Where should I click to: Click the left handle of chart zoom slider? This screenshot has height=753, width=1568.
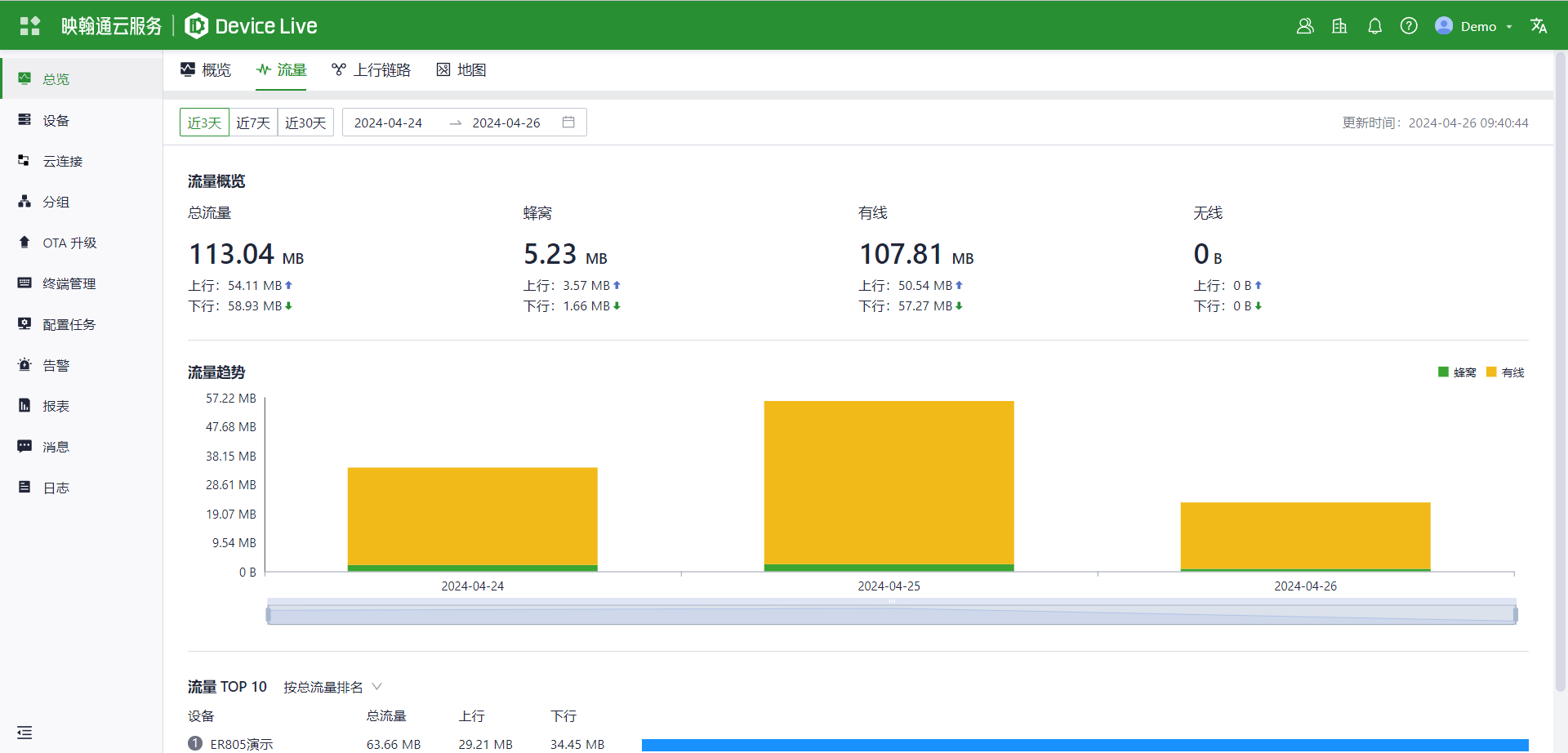[268, 614]
